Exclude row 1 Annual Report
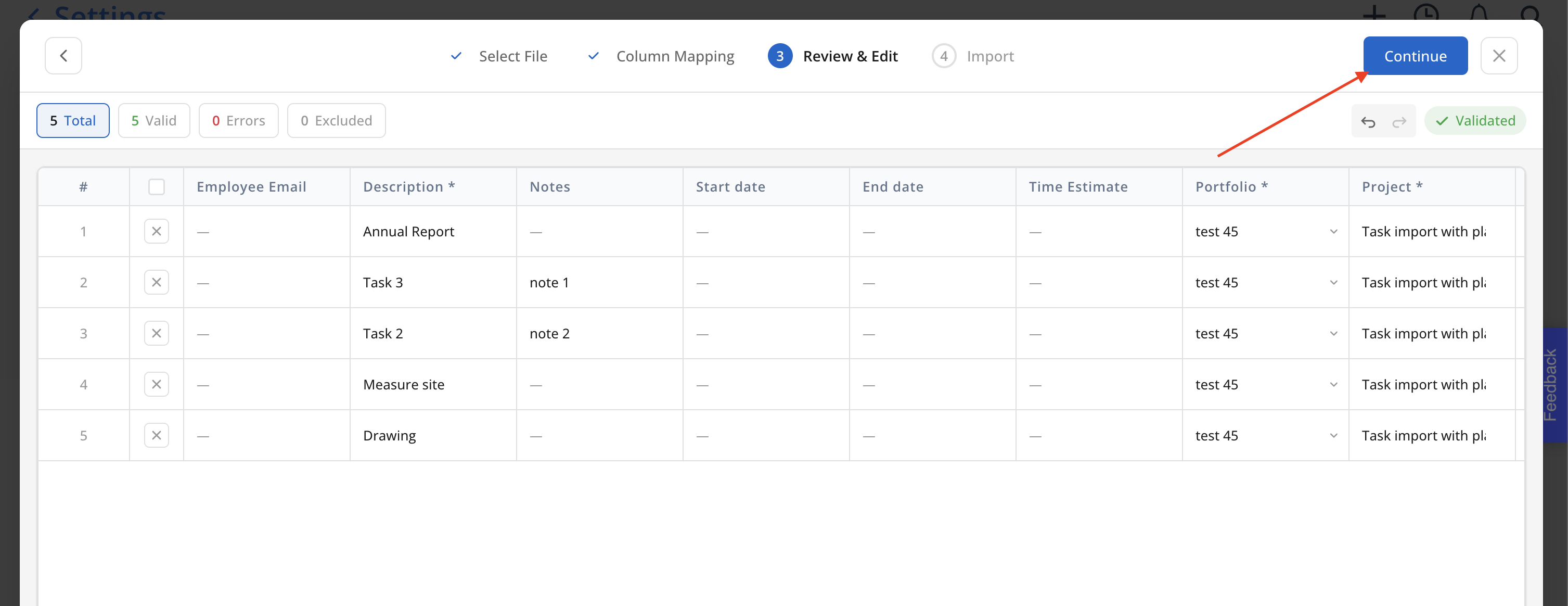Screen dimensions: 1568x606 157,232
